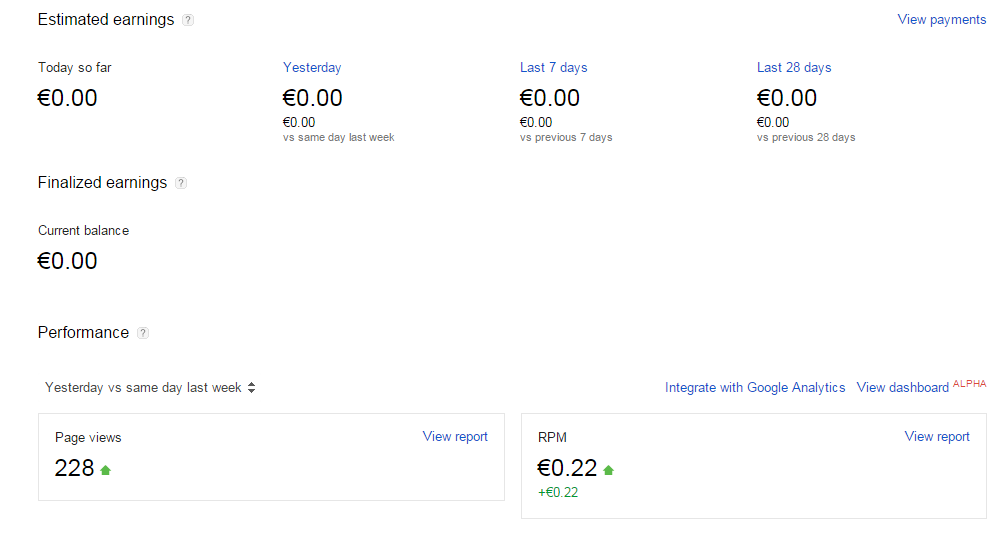View report for RPM
The width and height of the screenshot is (998, 551).
(937, 437)
